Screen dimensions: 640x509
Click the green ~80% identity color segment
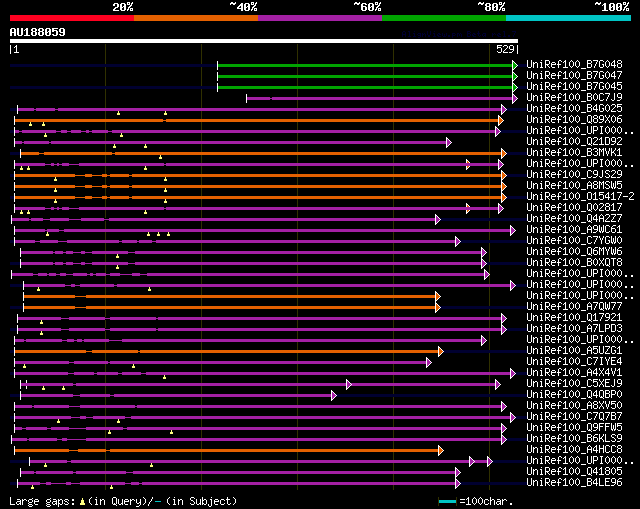pyautogui.click(x=444, y=18)
